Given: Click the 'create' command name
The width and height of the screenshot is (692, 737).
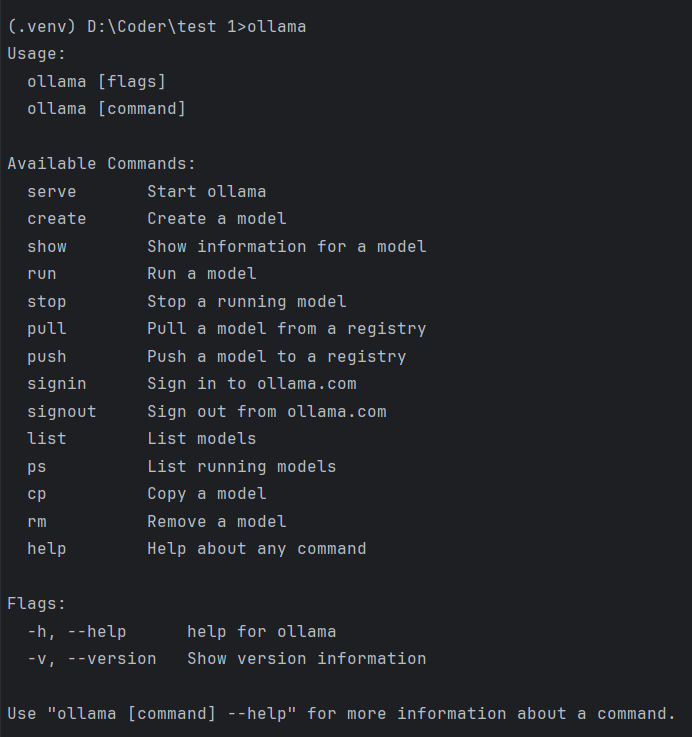Looking at the screenshot, I should coord(56,219).
